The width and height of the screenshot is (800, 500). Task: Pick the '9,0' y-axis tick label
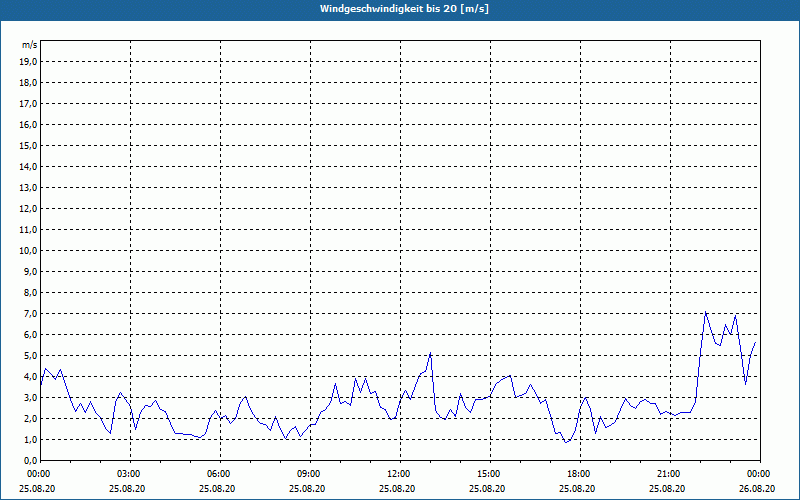(31, 271)
